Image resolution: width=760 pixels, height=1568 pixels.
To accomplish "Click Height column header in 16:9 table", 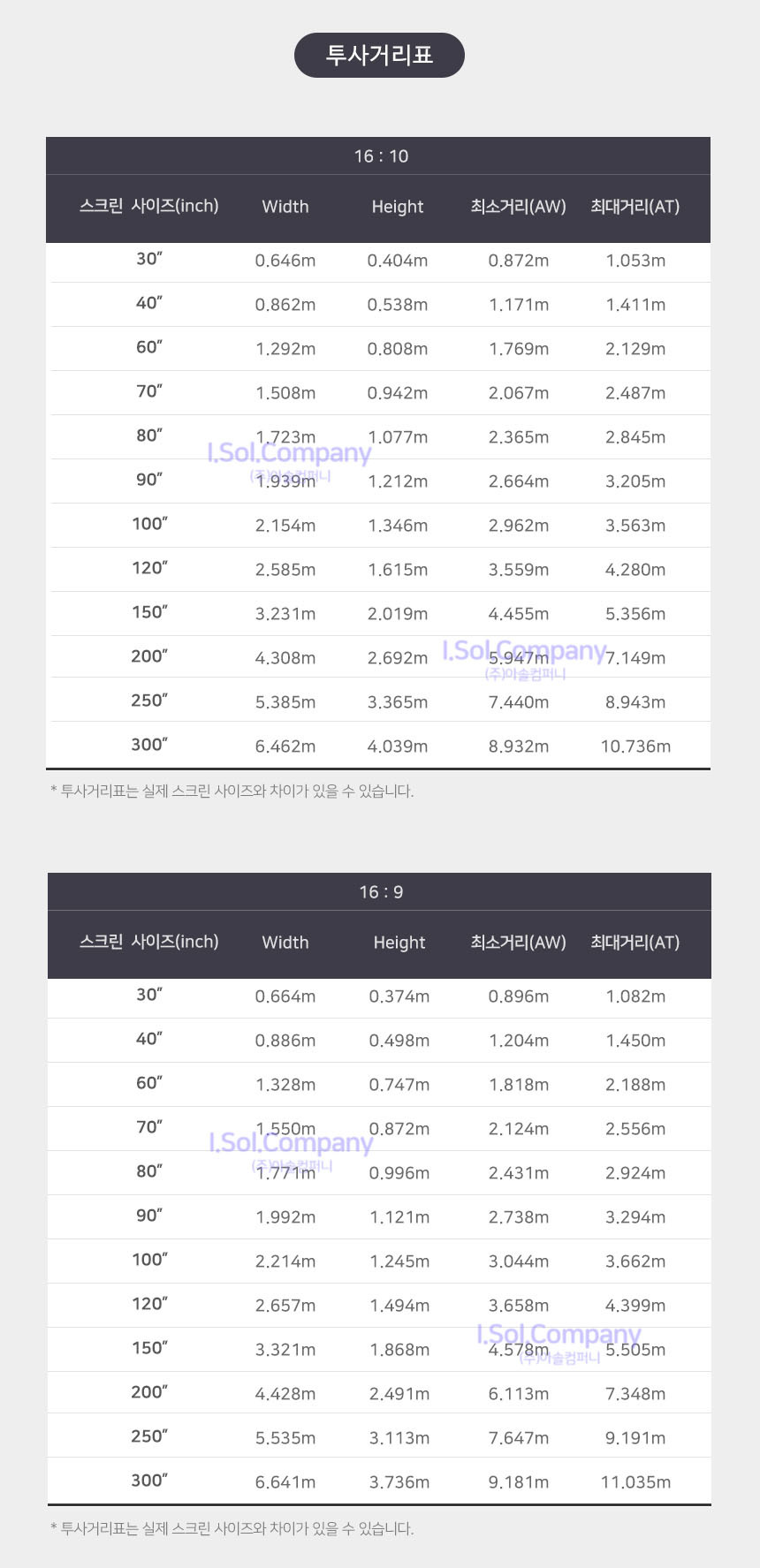I will click(399, 943).
